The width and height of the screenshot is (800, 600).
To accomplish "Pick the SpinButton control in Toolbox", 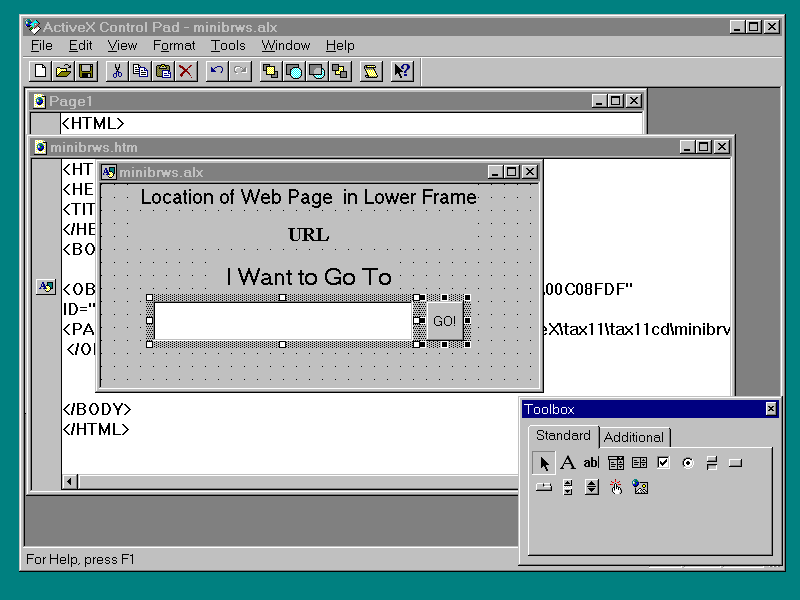I will point(591,487).
